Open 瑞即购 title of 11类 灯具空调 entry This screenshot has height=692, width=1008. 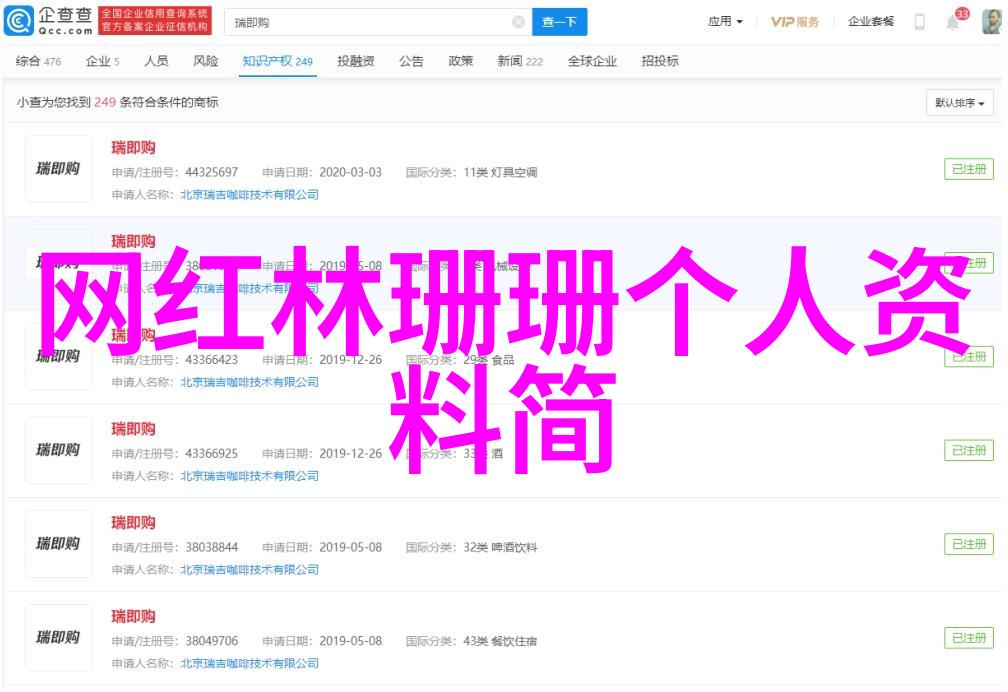(x=133, y=148)
